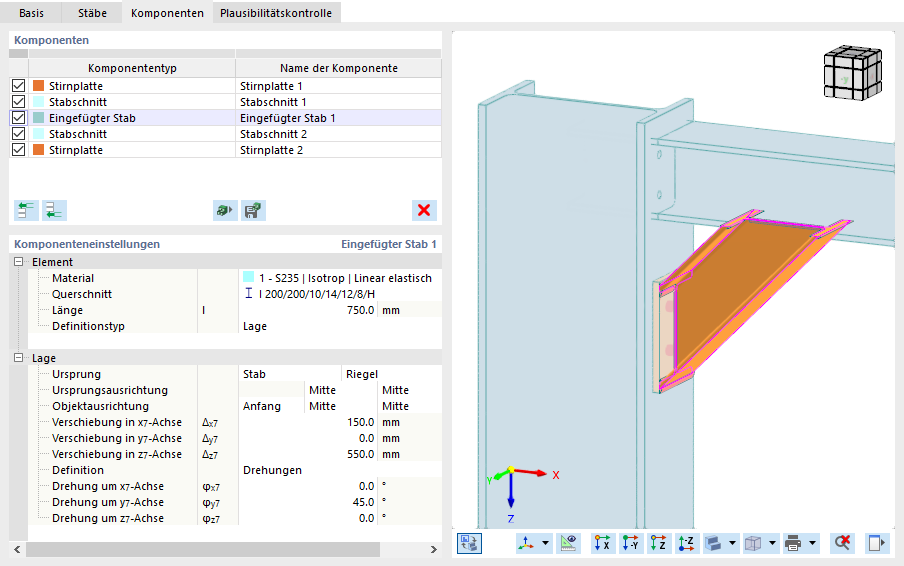The width and height of the screenshot is (904, 566).
Task: Open the print options dropdown arrow
Action: click(x=812, y=543)
